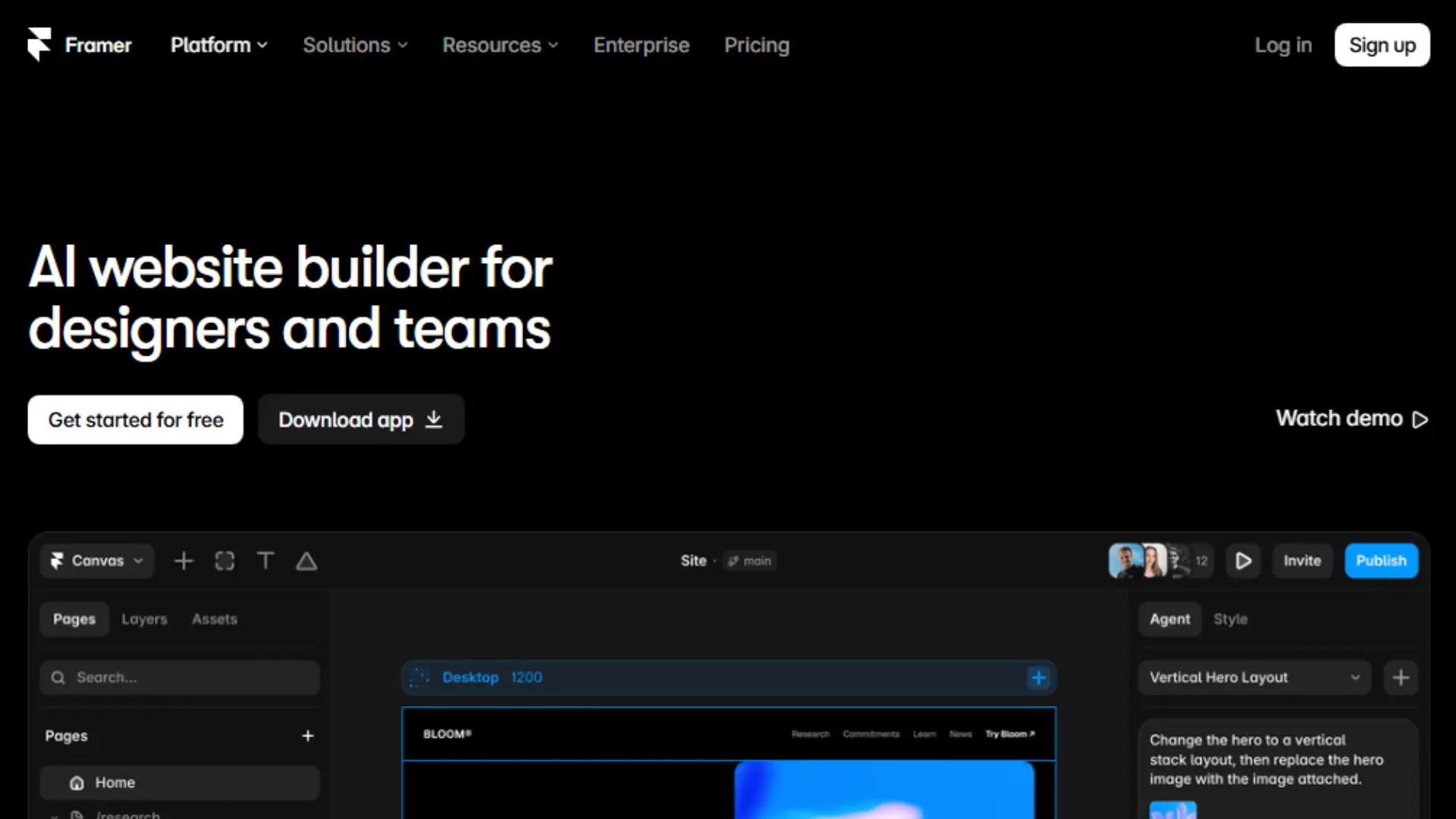
Task: Play the Watch demo video
Action: (x=1352, y=419)
